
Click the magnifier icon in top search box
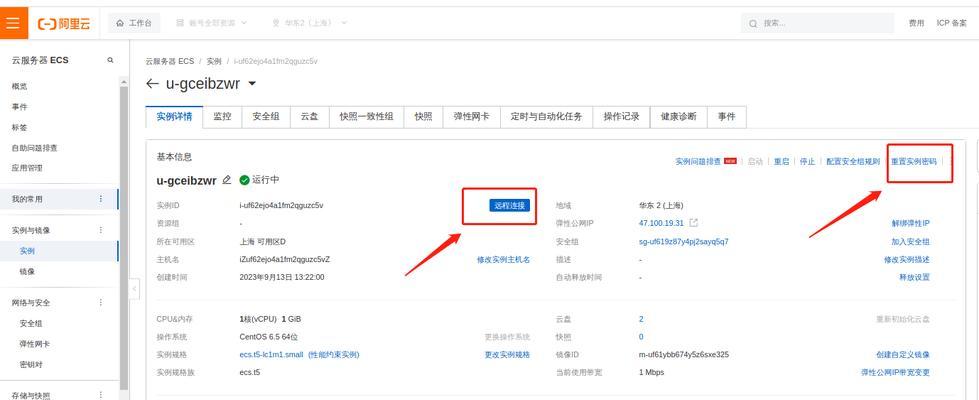pos(754,24)
